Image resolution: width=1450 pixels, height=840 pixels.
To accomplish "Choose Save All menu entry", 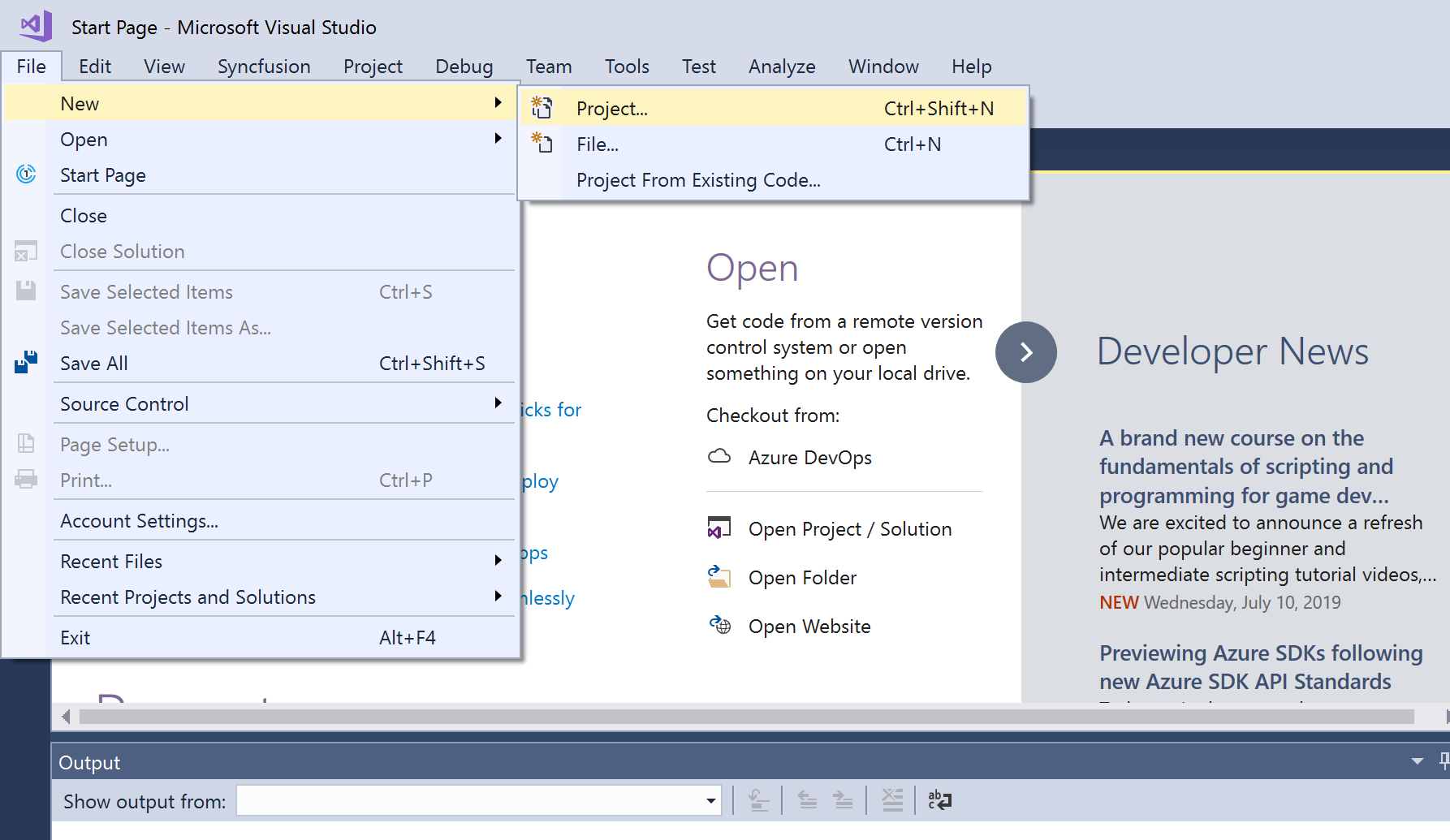I will pos(261,363).
